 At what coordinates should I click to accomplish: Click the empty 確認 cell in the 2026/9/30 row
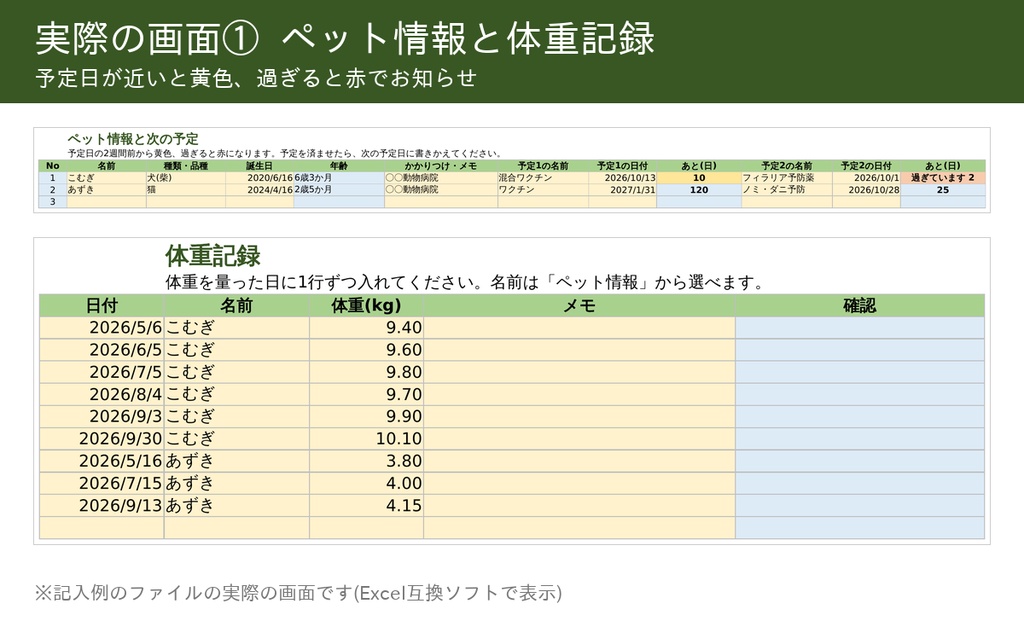pyautogui.click(x=859, y=439)
